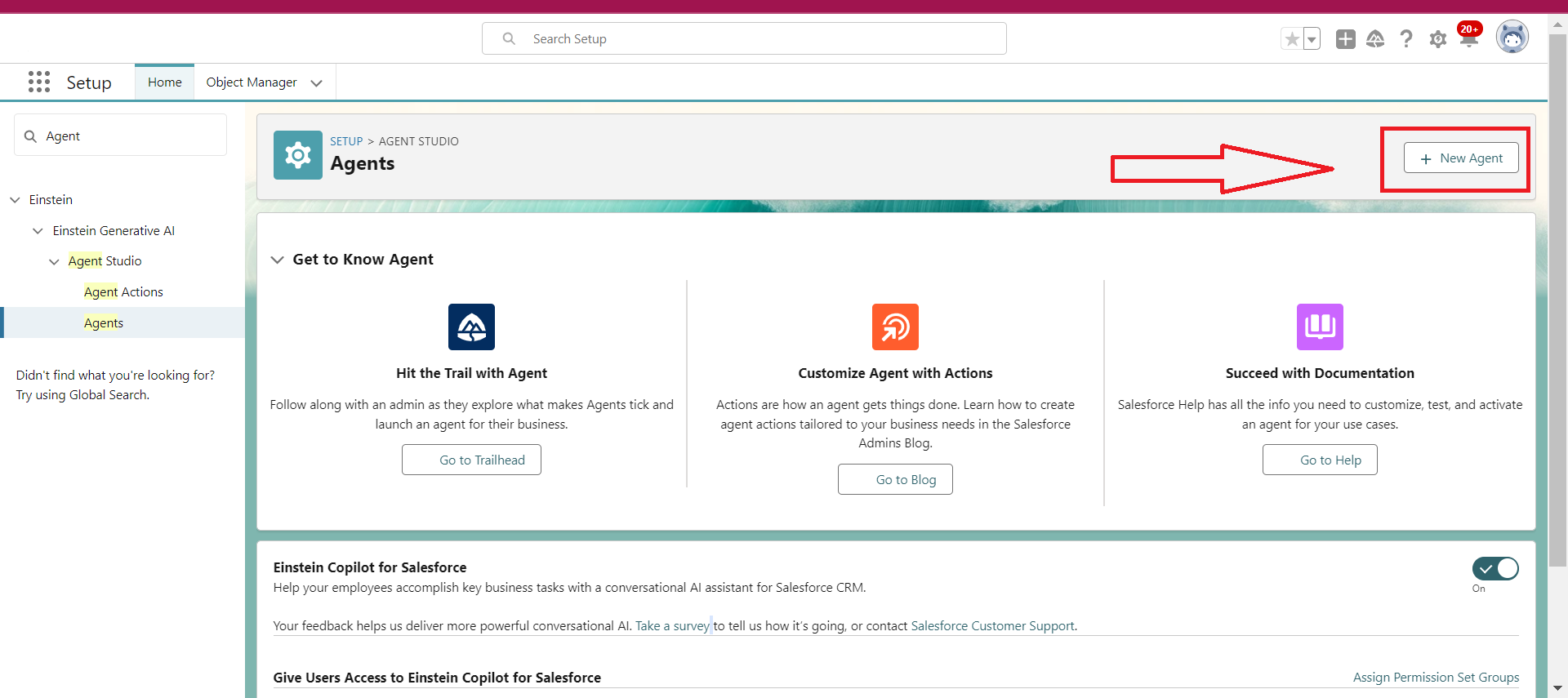Viewport: 1568px width, 698px height.
Task: Click the Agents page gear icon
Action: pos(298,155)
